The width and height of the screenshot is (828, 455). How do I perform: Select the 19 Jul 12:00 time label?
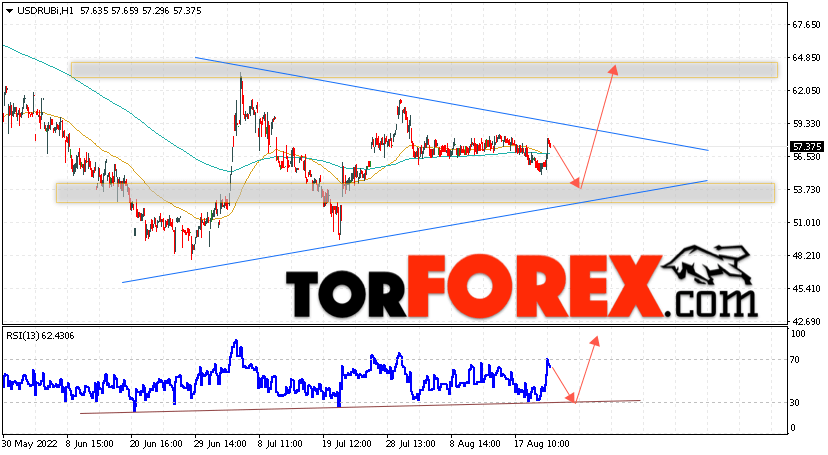[347, 443]
